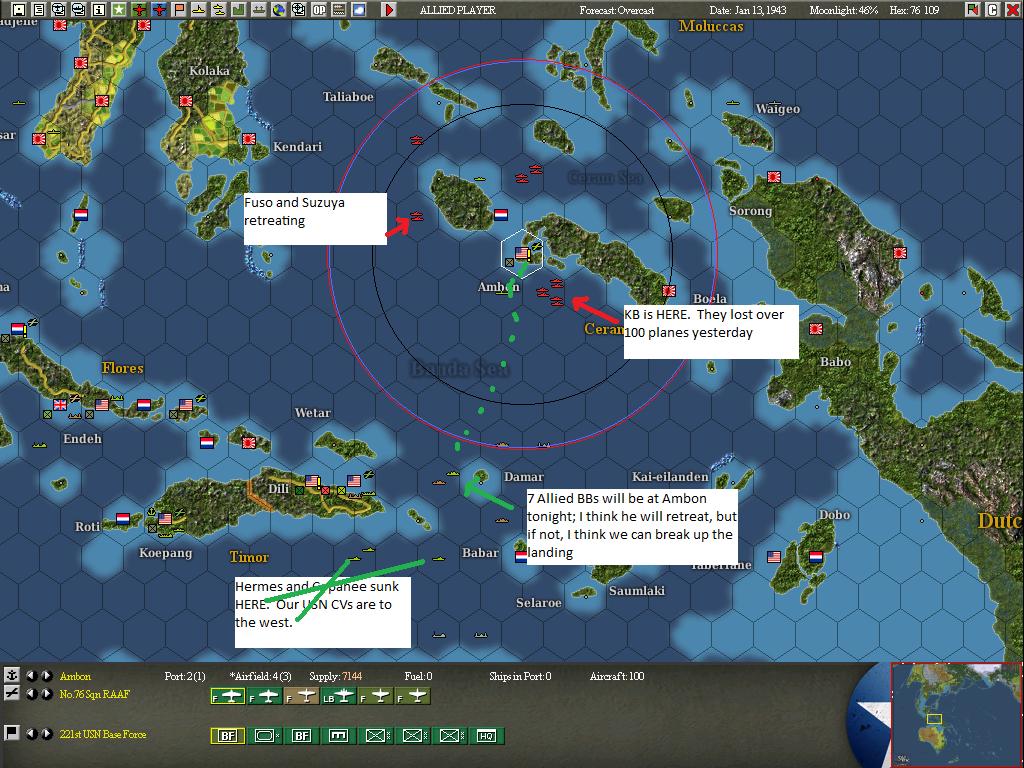
Task: Open the Ambon base name link
Action: tap(75, 677)
